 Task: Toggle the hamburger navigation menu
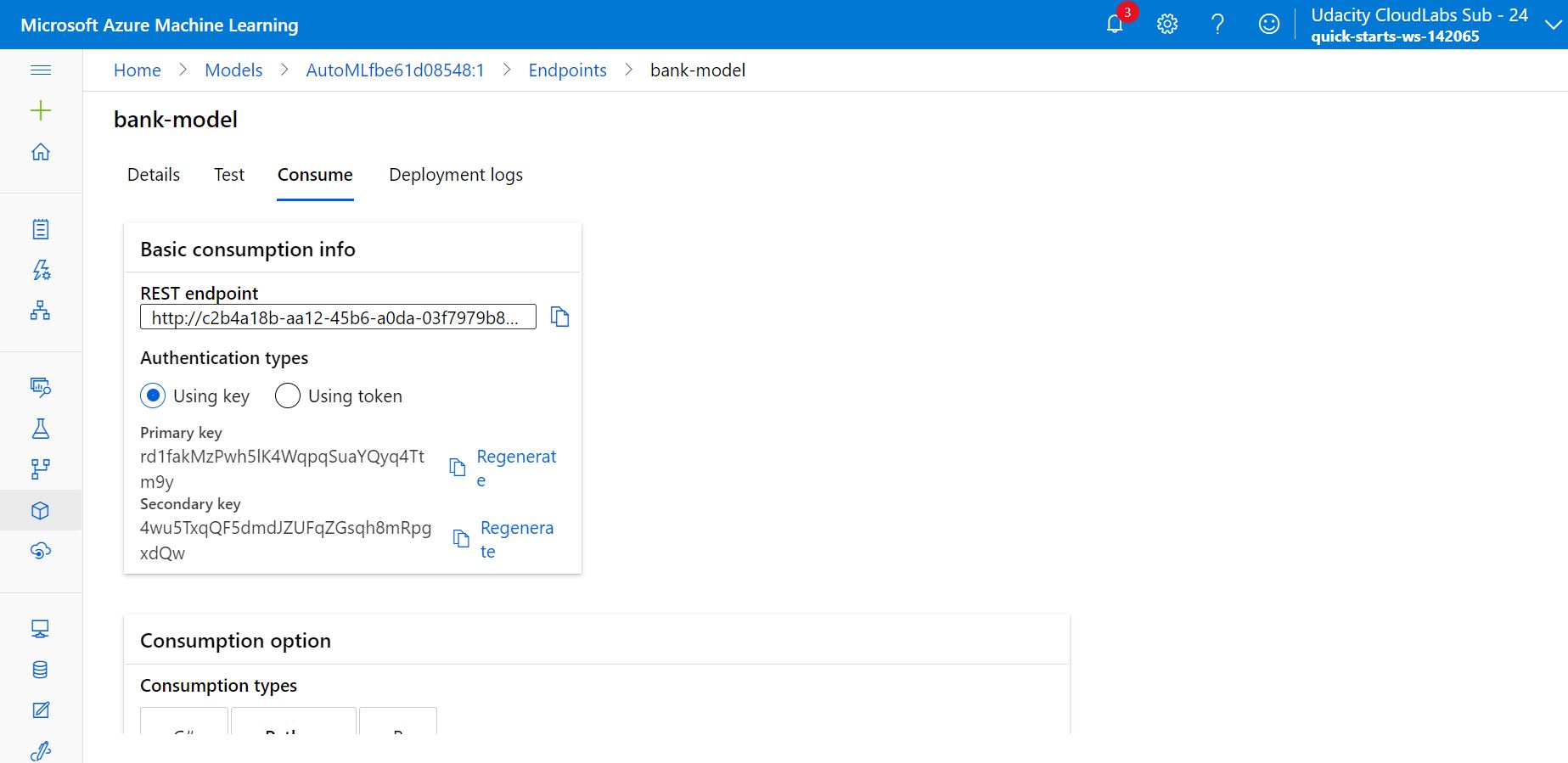click(x=41, y=70)
